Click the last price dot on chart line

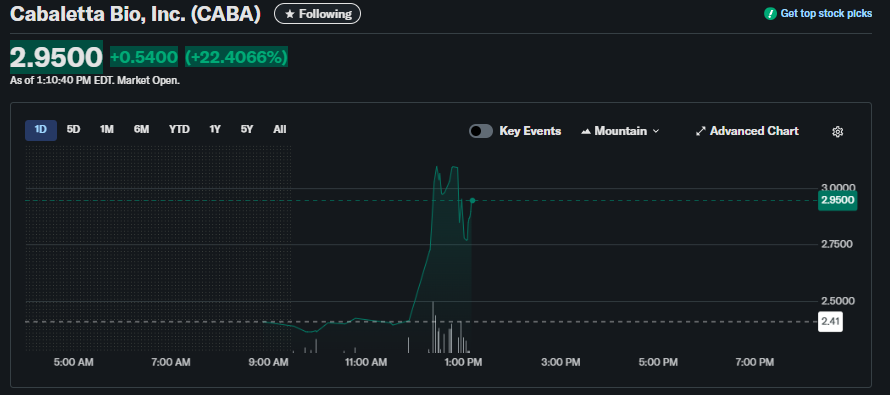472,200
